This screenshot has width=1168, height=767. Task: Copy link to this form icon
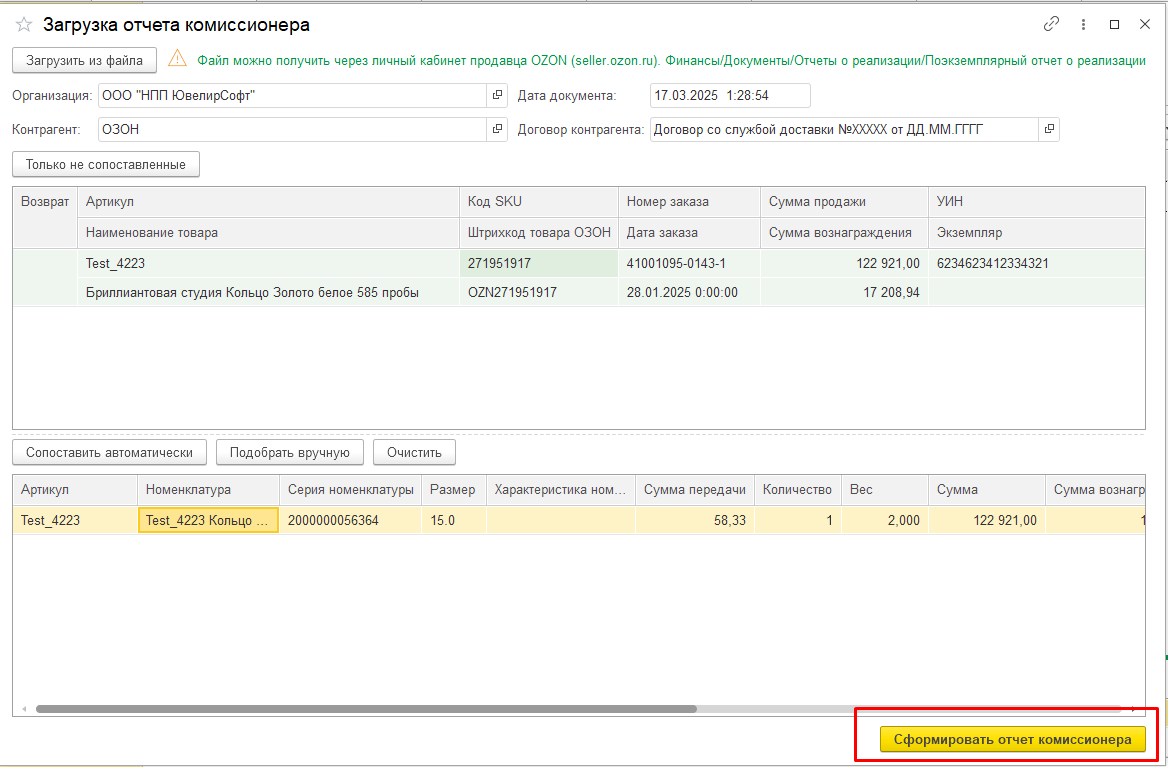pos(1051,24)
